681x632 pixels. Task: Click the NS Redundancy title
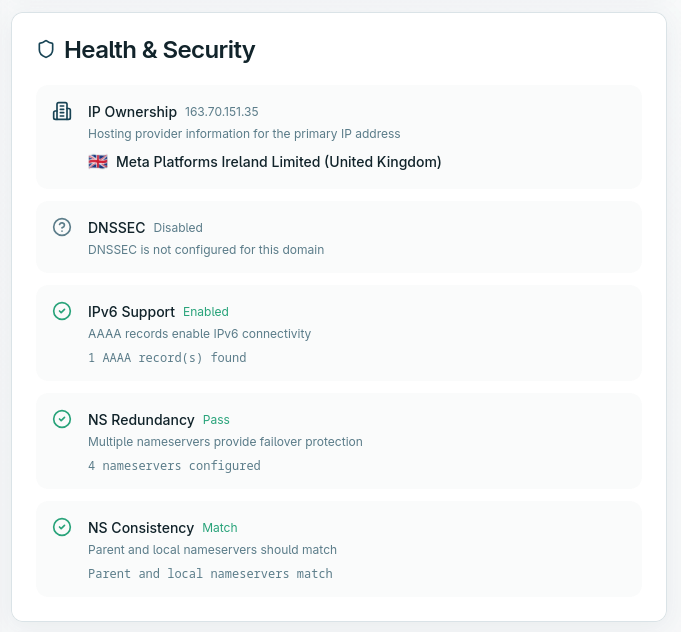pyautogui.click(x=141, y=420)
